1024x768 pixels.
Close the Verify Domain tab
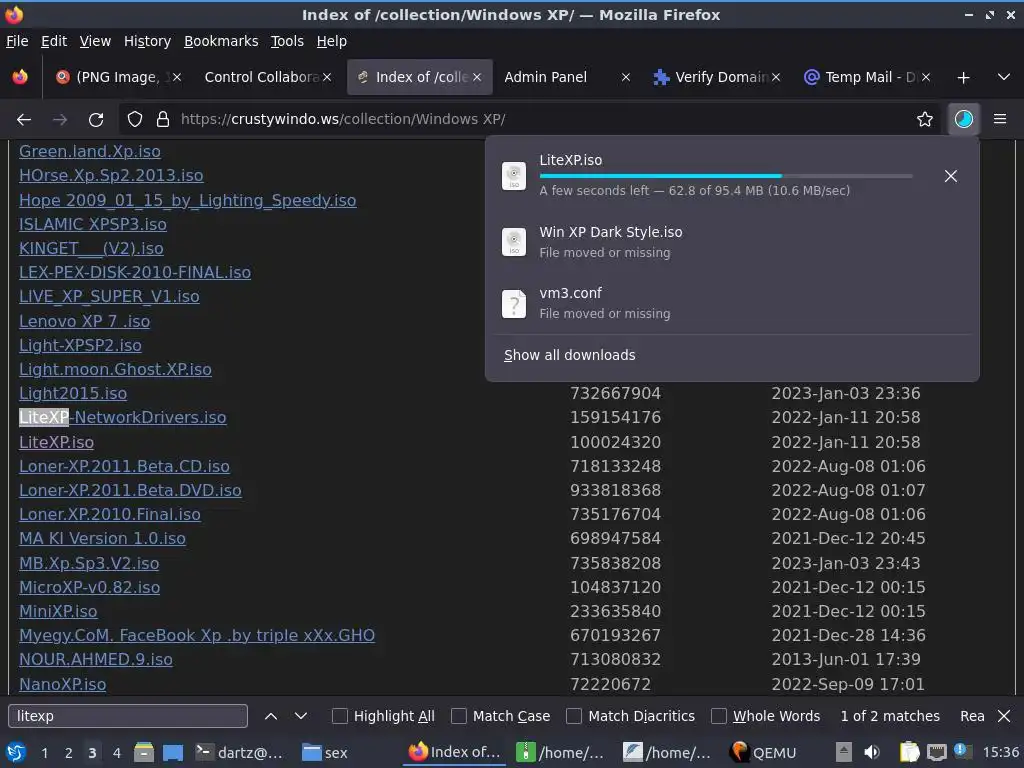click(x=776, y=77)
